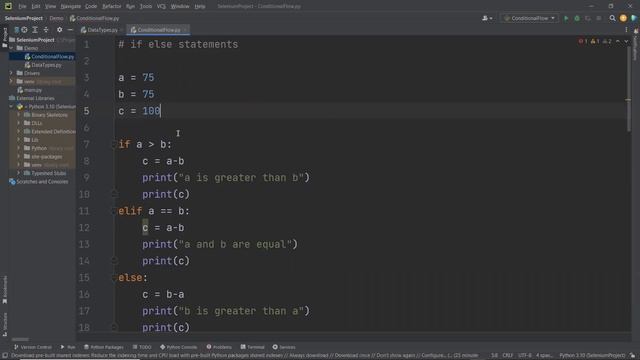Open the File menu
This screenshot has height=360, width=640.
pos(22,6)
